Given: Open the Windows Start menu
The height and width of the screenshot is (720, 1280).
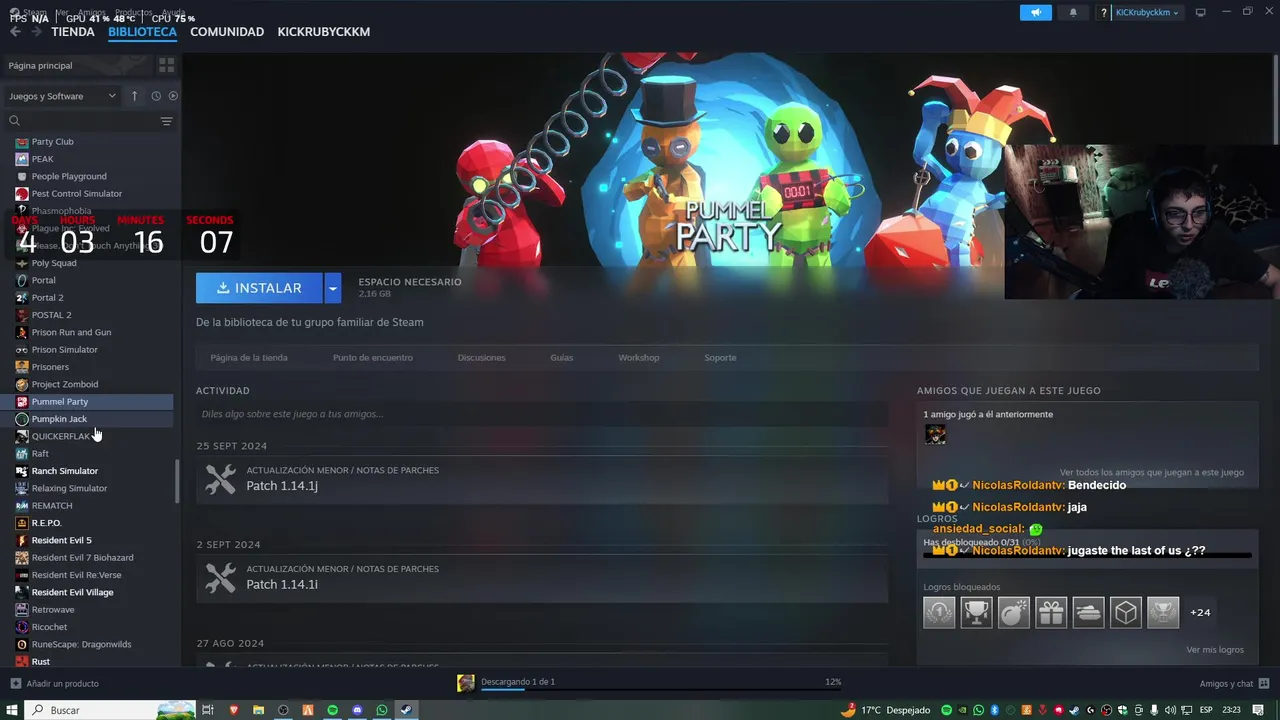Looking at the screenshot, I should (12, 710).
